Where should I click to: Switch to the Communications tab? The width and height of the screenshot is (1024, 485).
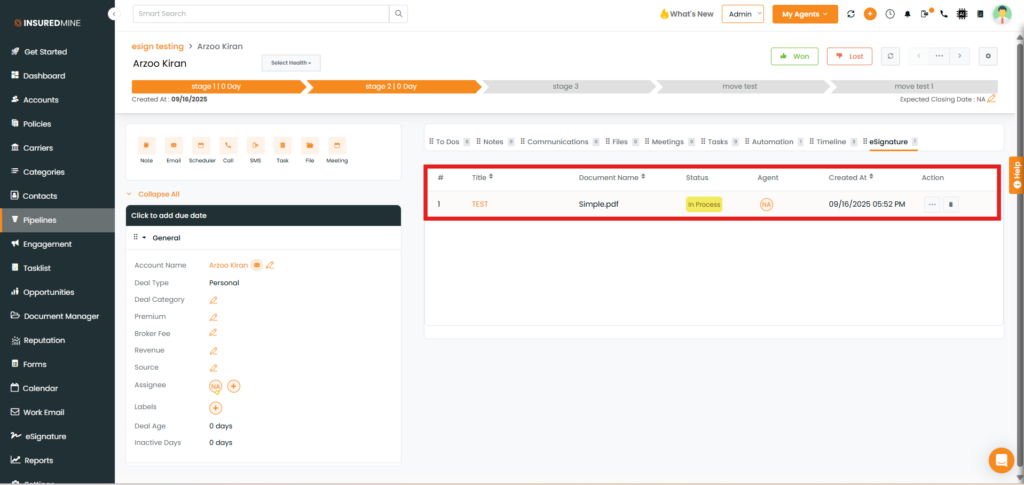coord(557,142)
